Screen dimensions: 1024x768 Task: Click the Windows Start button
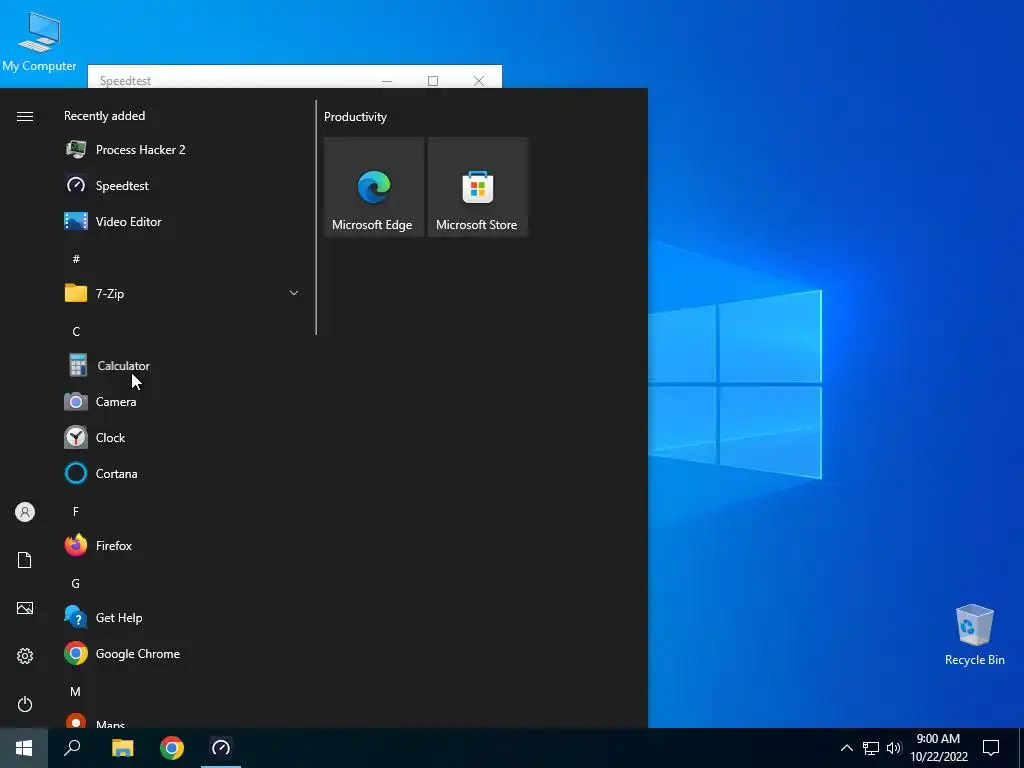click(24, 748)
